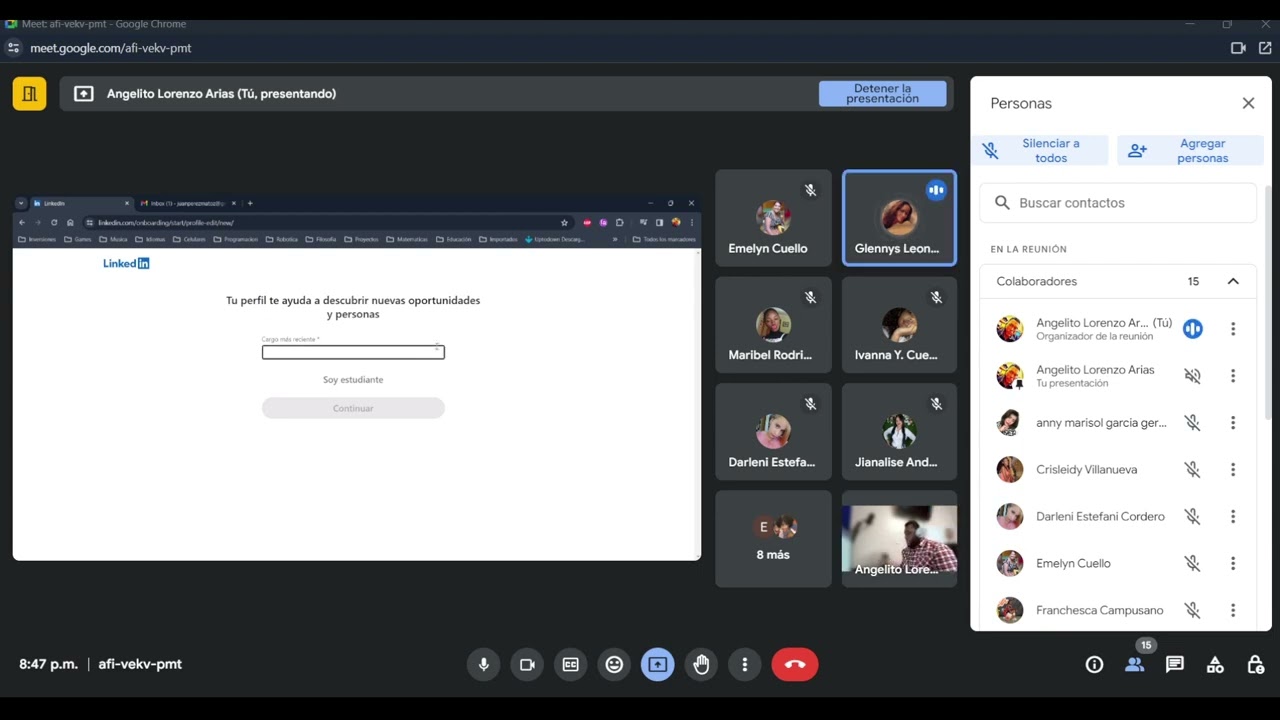This screenshot has width=1280, height=720.
Task: Click the speaking indicator on Glennys tile
Action: [936, 190]
